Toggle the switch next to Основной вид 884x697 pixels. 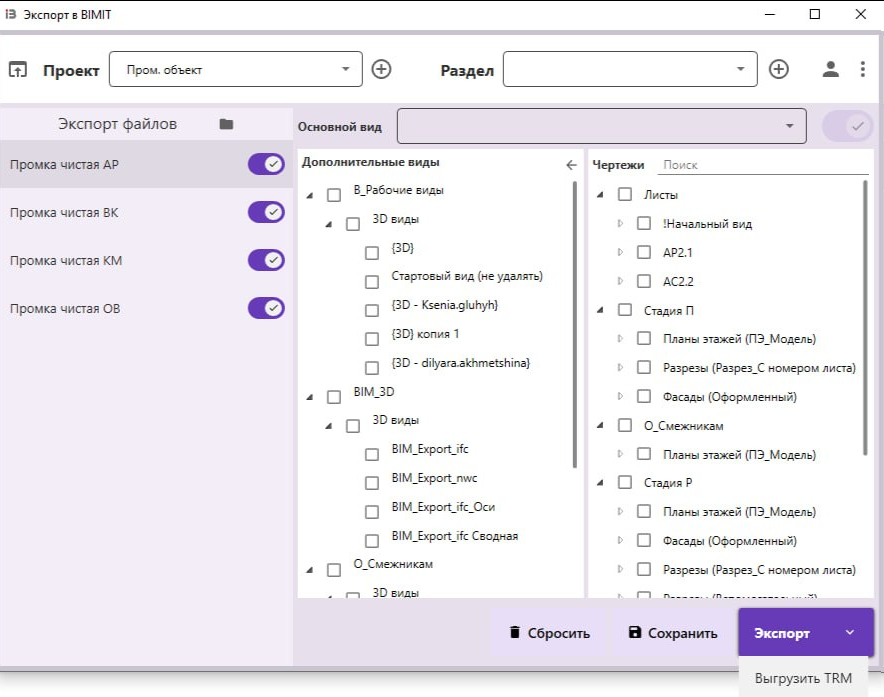847,126
